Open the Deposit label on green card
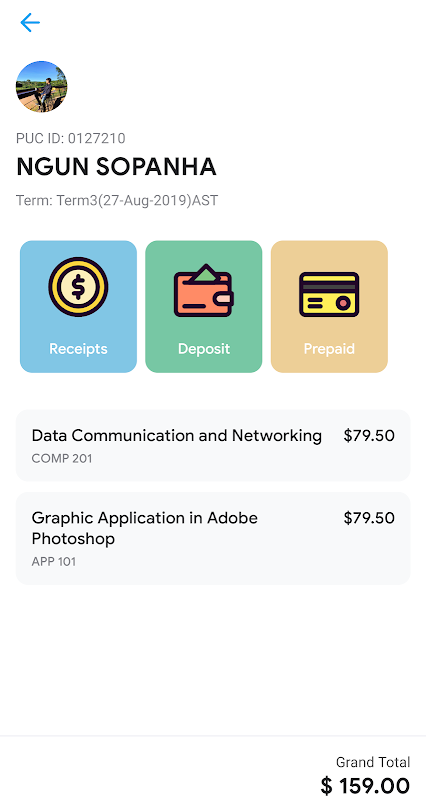 coord(204,349)
